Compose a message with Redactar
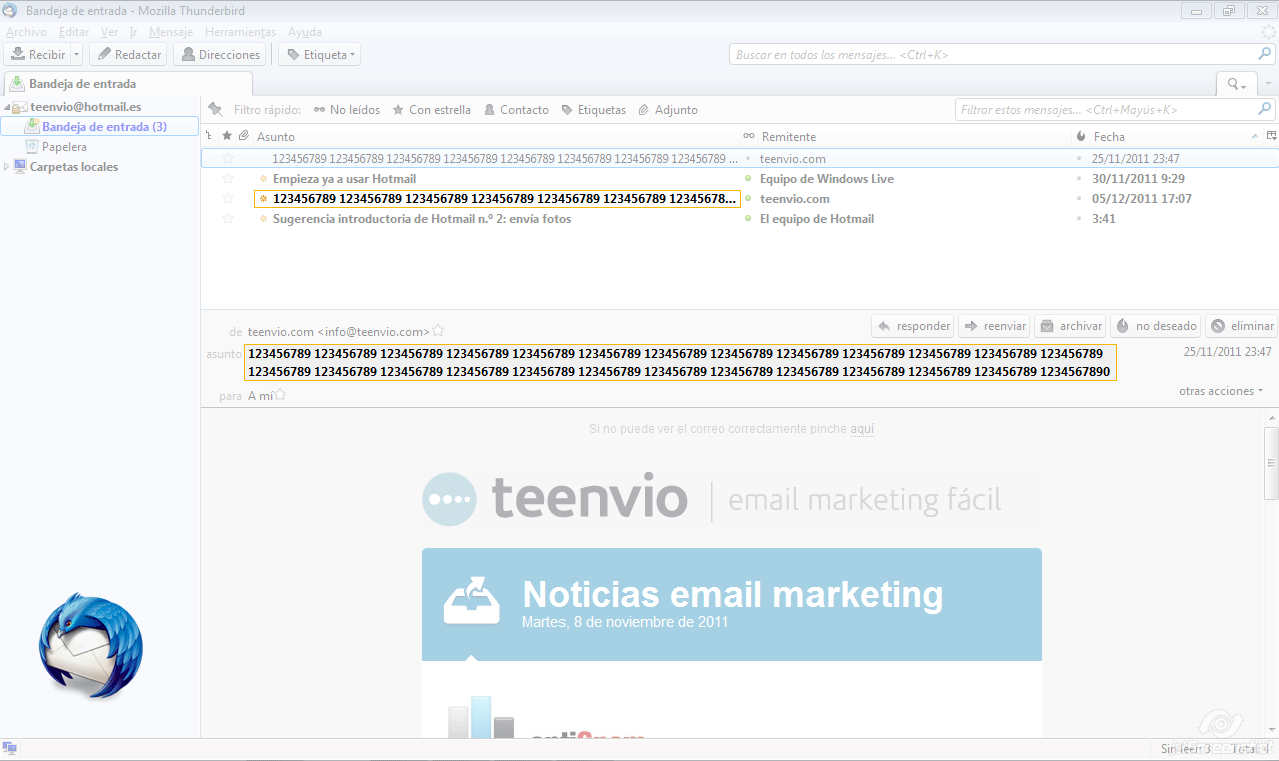1279x761 pixels. pos(128,55)
